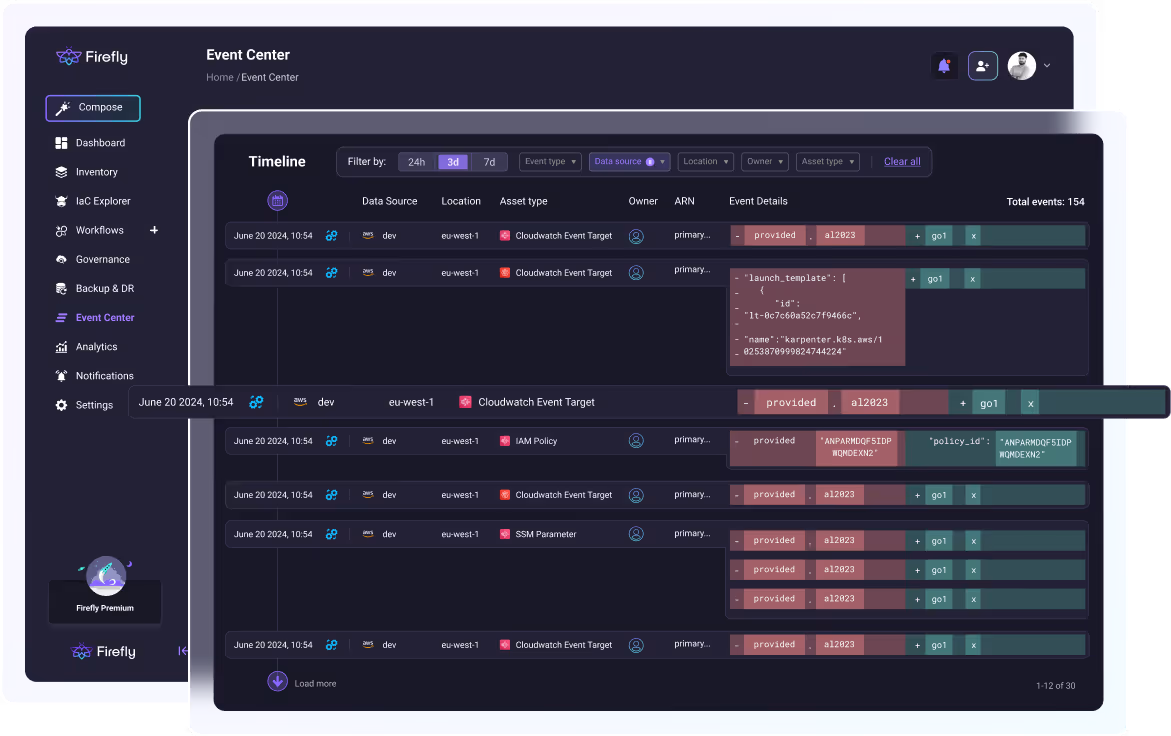Click the policy_id event detail value
The height and width of the screenshot is (736, 1171).
1037,449
